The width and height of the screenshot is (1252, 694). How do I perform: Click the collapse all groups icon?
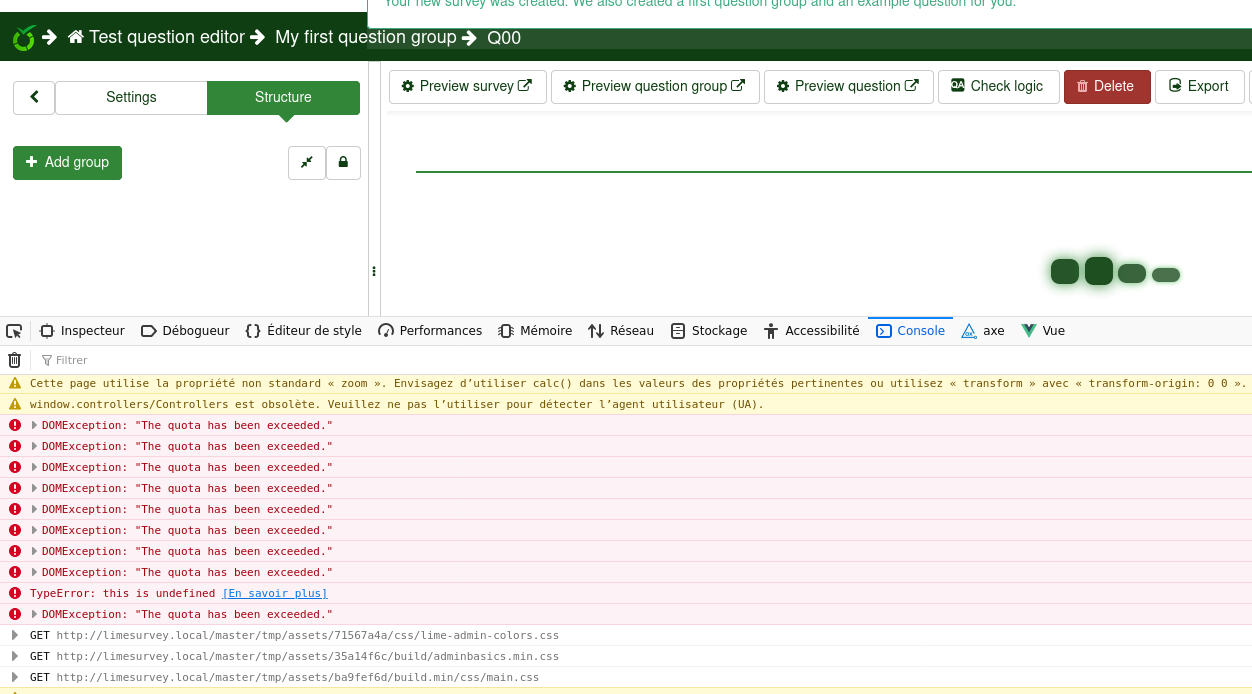pyautogui.click(x=307, y=163)
